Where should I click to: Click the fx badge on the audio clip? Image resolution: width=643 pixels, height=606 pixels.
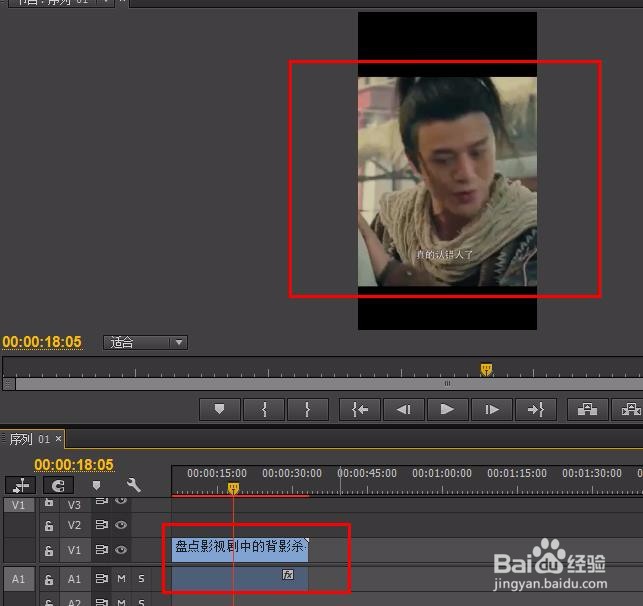click(288, 574)
